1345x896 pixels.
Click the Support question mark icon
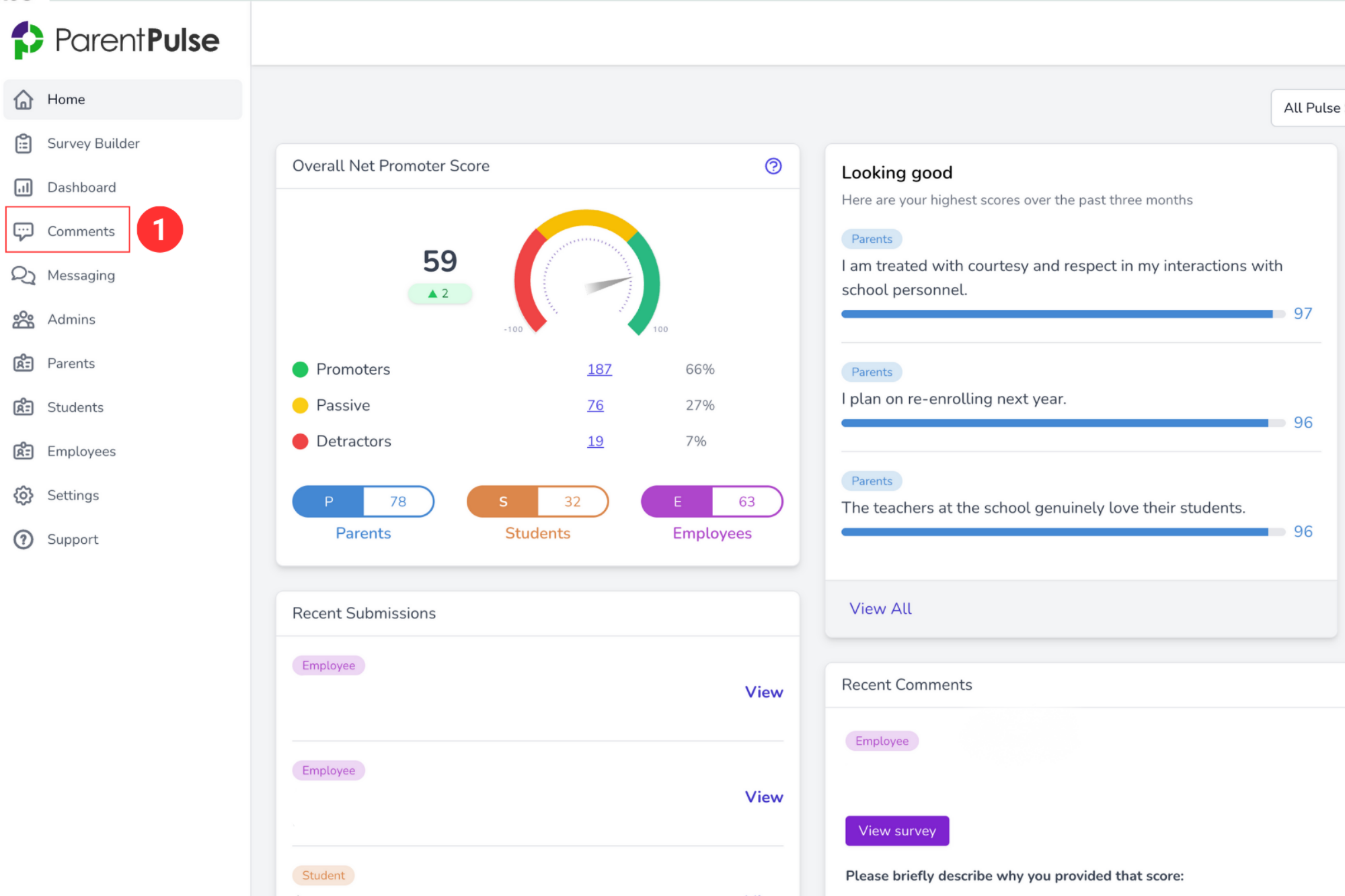(x=24, y=540)
